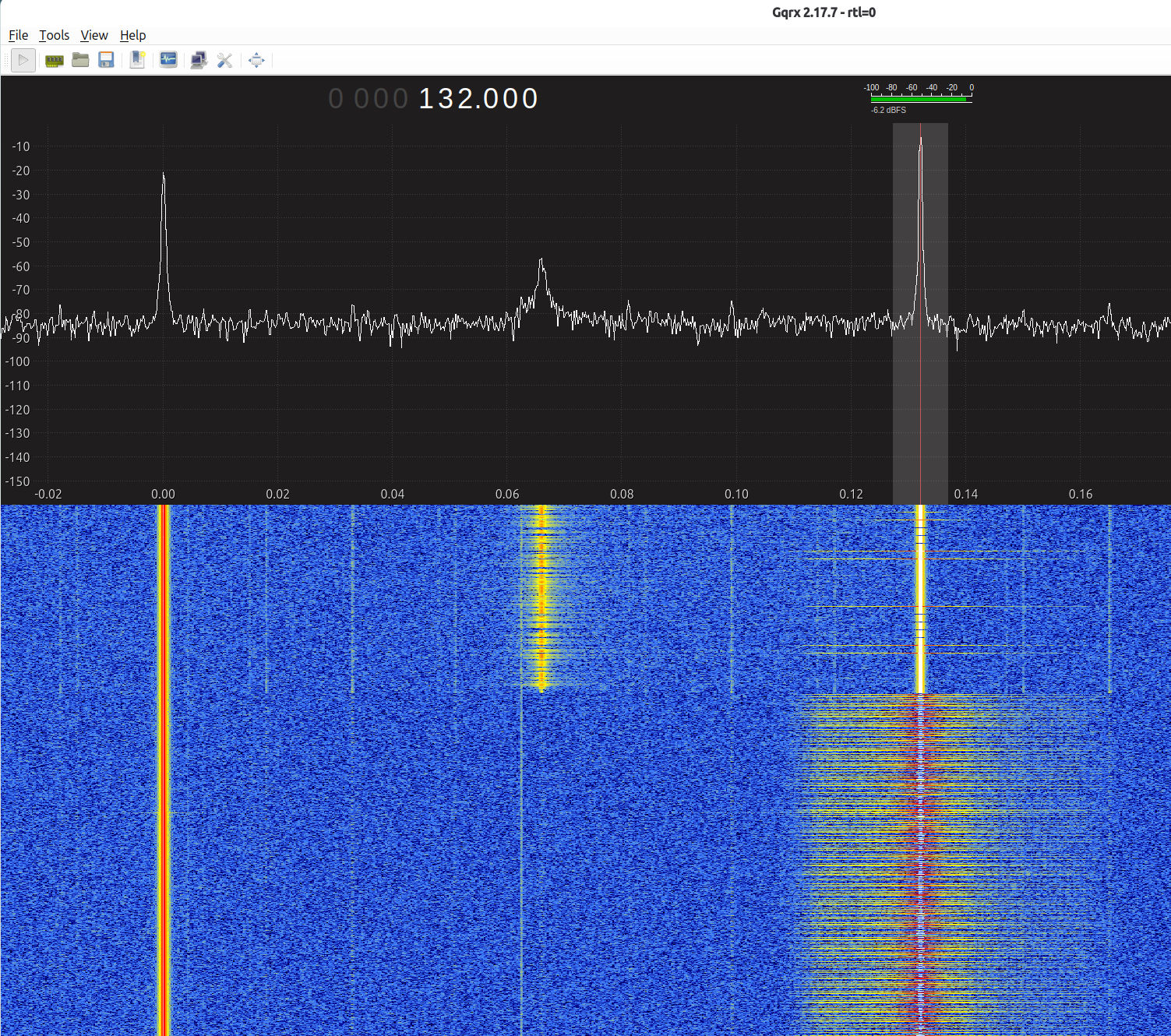This screenshot has width=1171, height=1036.
Task: Open the Tools menu
Action: (x=54, y=35)
